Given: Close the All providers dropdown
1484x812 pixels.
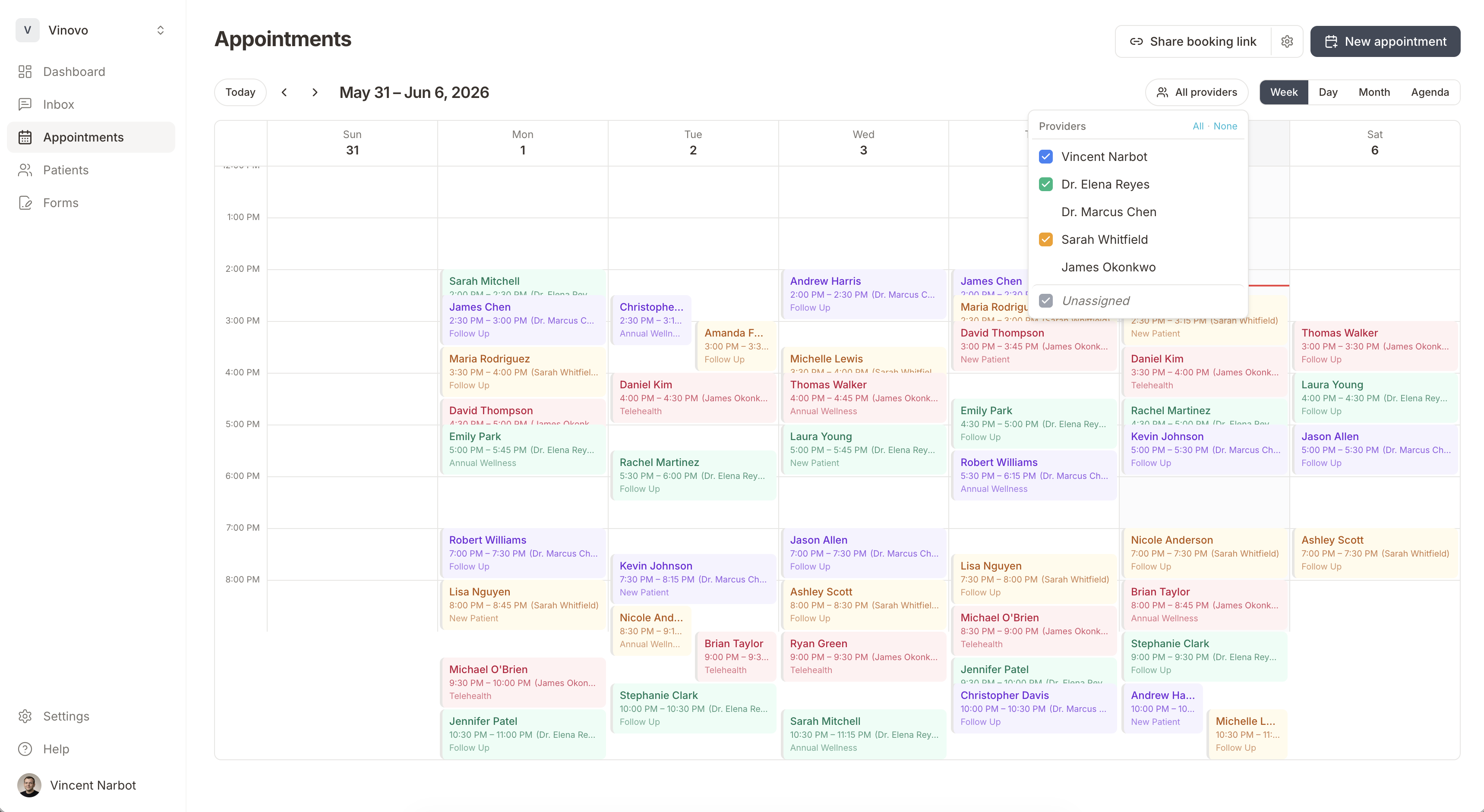Looking at the screenshot, I should (x=1197, y=92).
